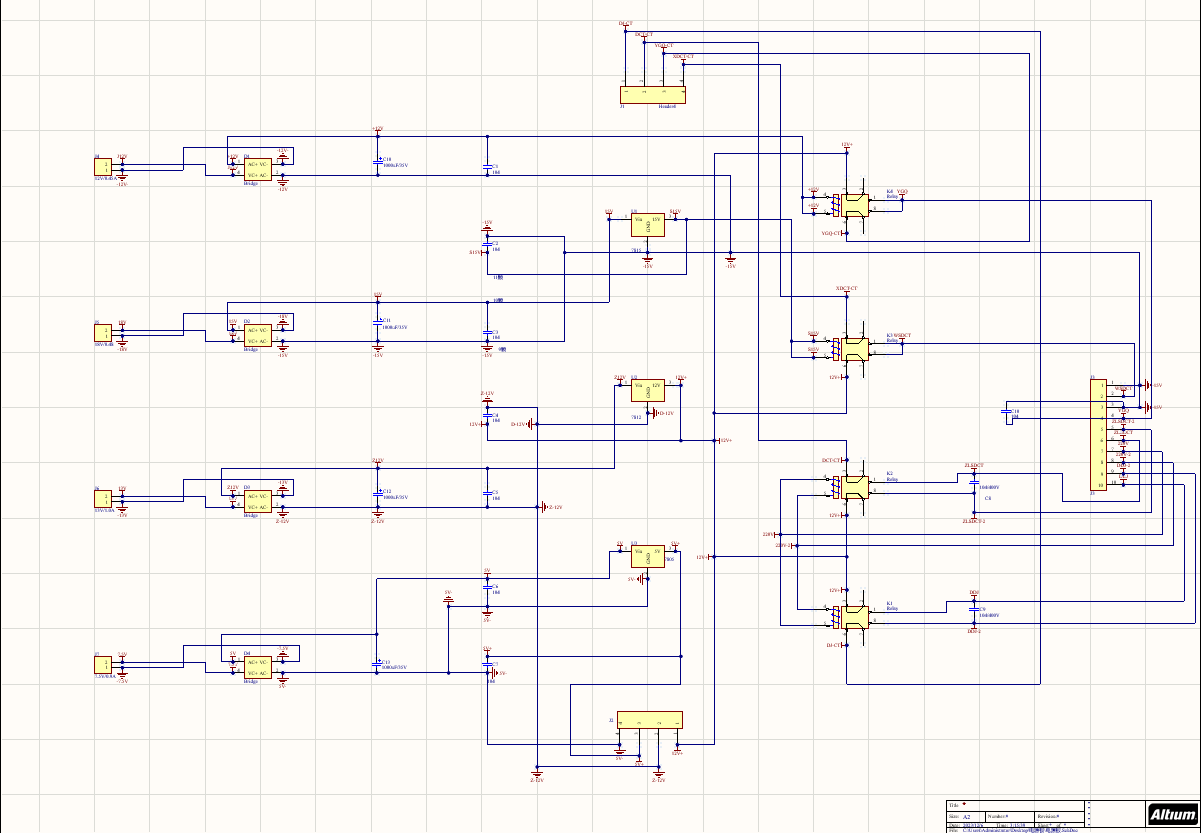Select capacitor C12 near Z12V net
Viewport: 1201px width, 833px height.
coord(379,493)
